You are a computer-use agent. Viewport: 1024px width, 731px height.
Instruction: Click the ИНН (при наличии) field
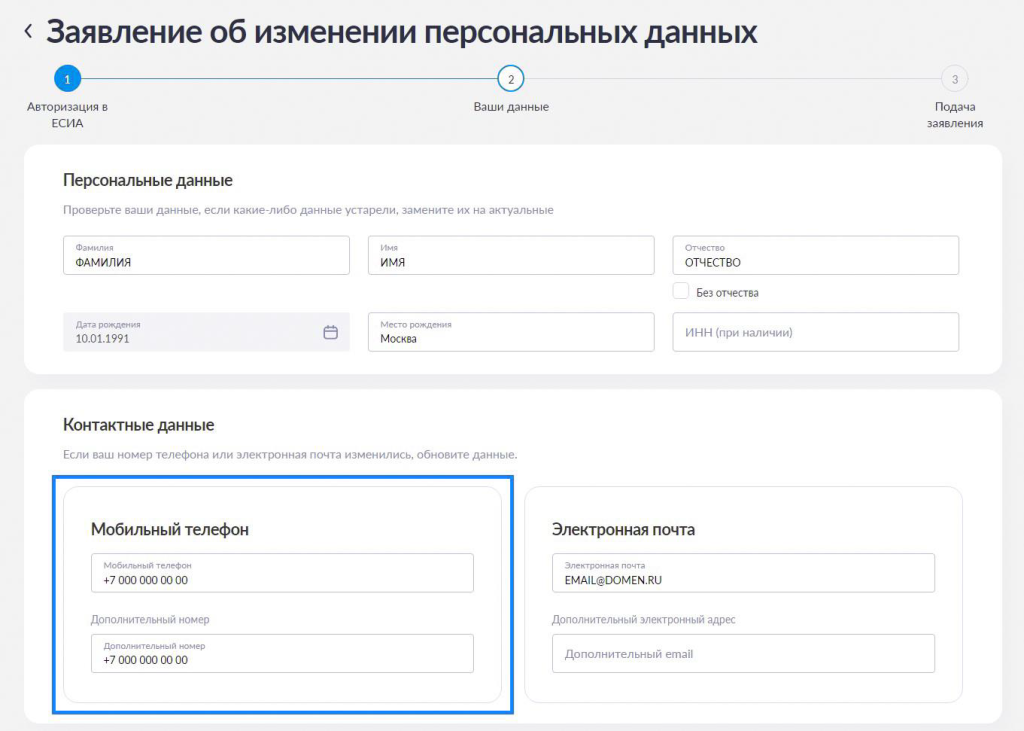tap(815, 332)
